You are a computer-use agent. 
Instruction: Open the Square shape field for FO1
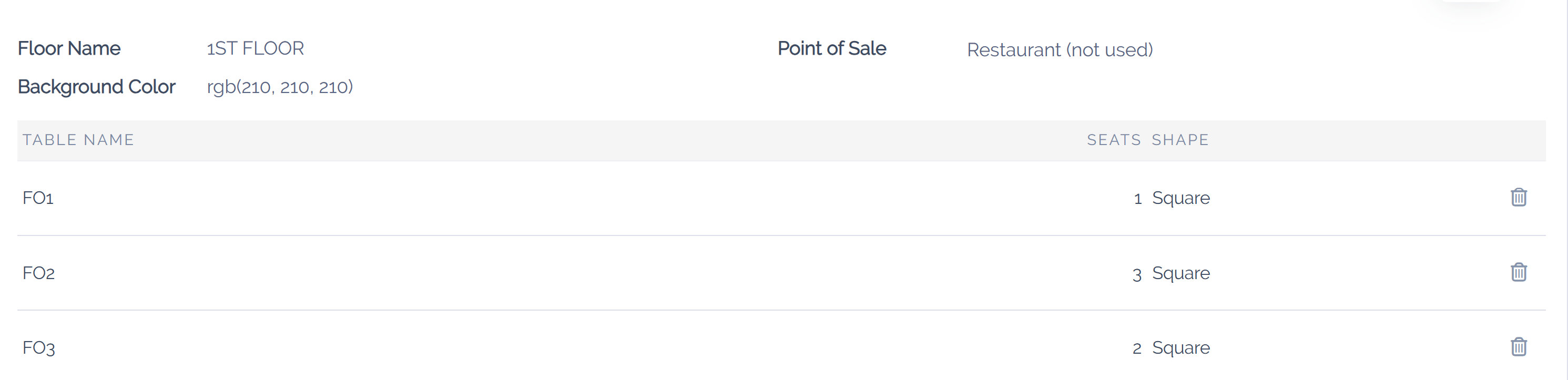[x=1180, y=198]
